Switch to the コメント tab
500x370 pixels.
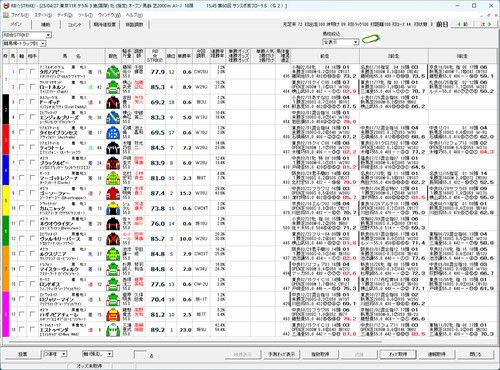(75, 24)
